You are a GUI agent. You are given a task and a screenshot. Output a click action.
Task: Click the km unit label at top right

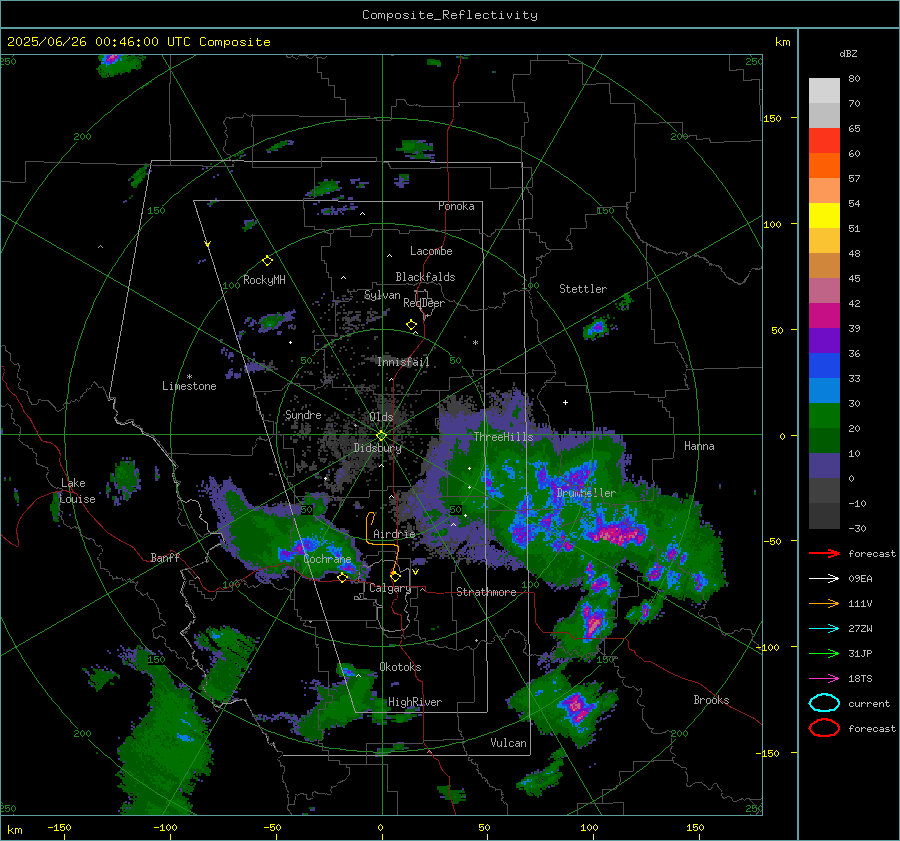782,42
